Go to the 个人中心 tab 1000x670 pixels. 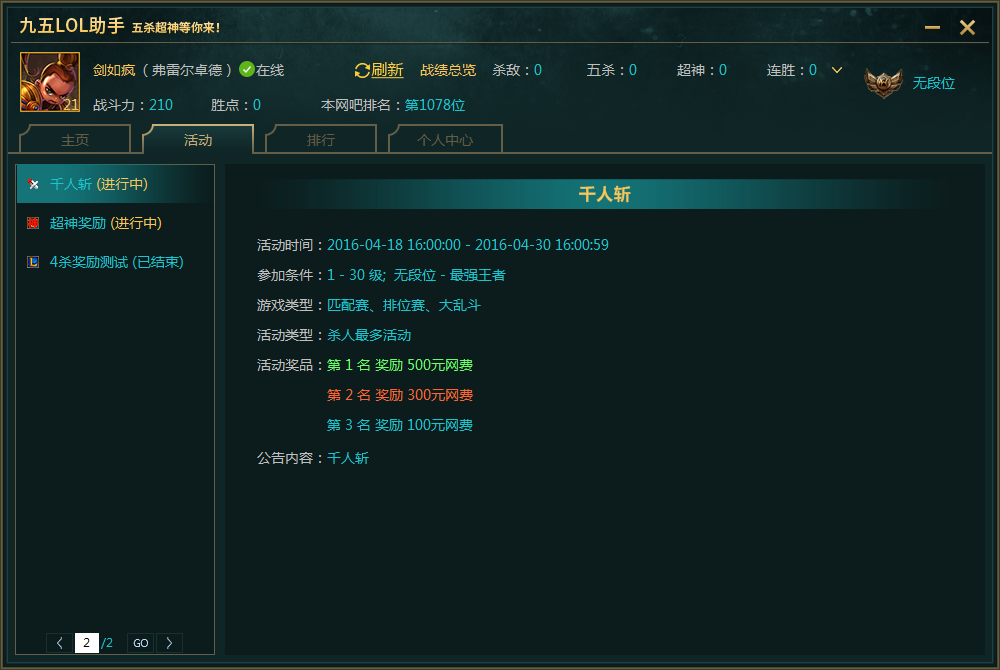445,140
